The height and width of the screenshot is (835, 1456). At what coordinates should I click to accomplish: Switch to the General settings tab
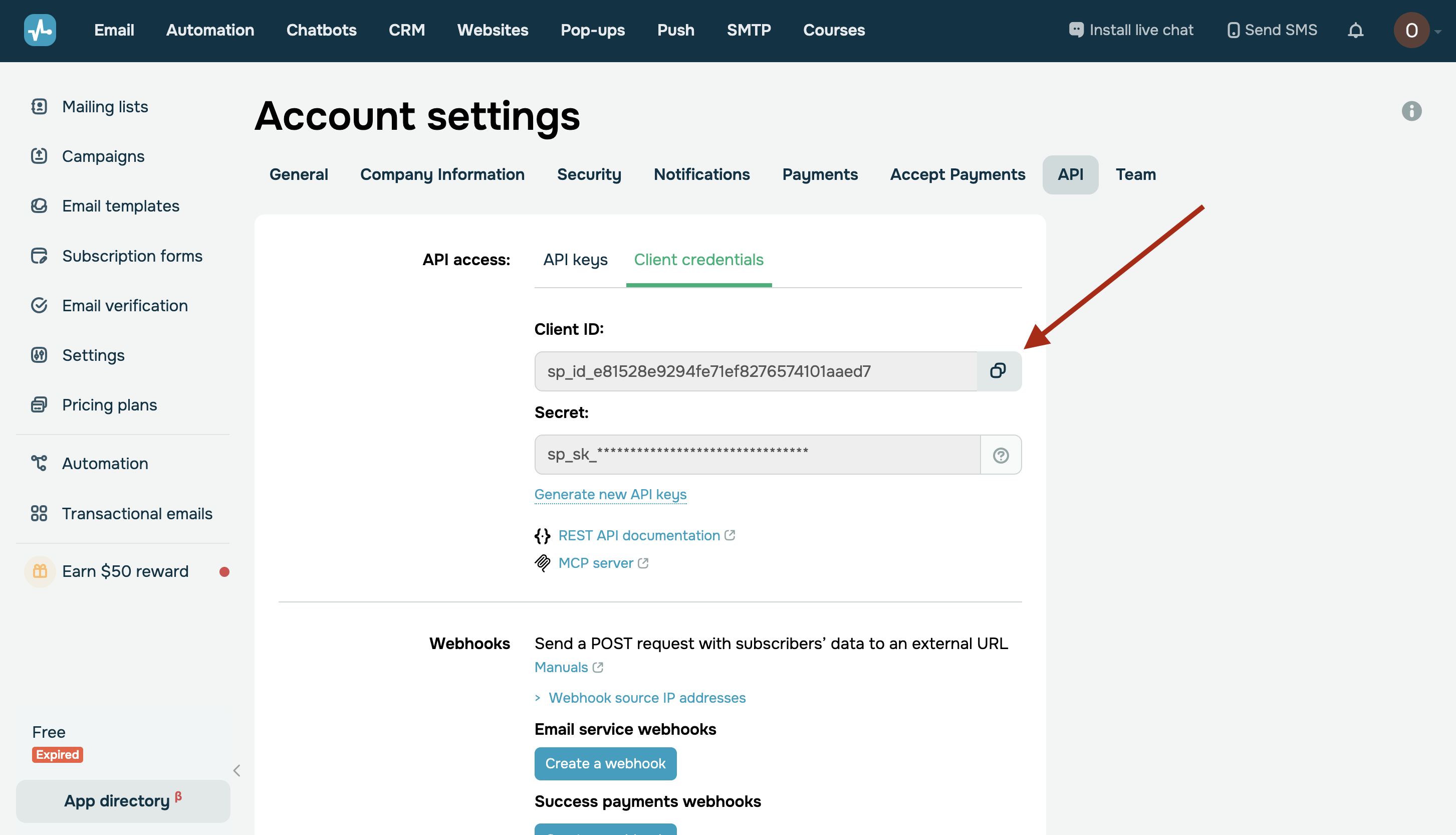pyautogui.click(x=299, y=174)
